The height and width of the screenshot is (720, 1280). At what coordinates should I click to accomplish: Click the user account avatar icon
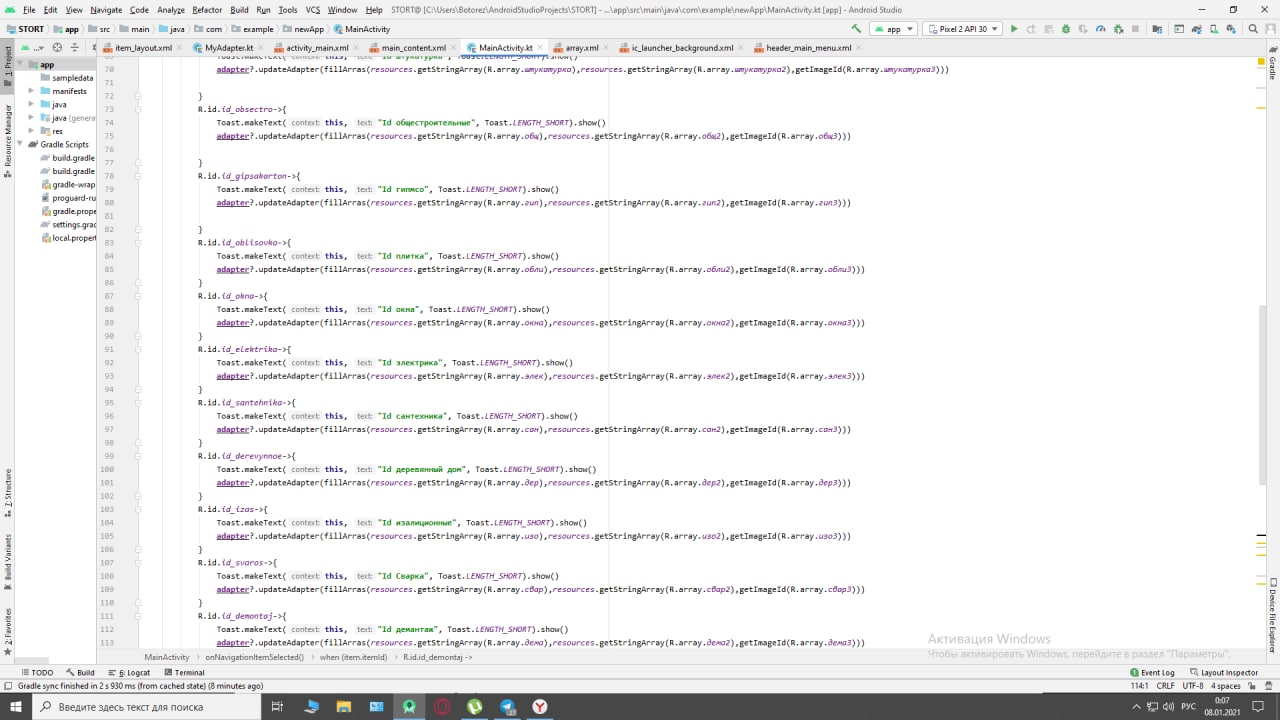click(1270, 29)
